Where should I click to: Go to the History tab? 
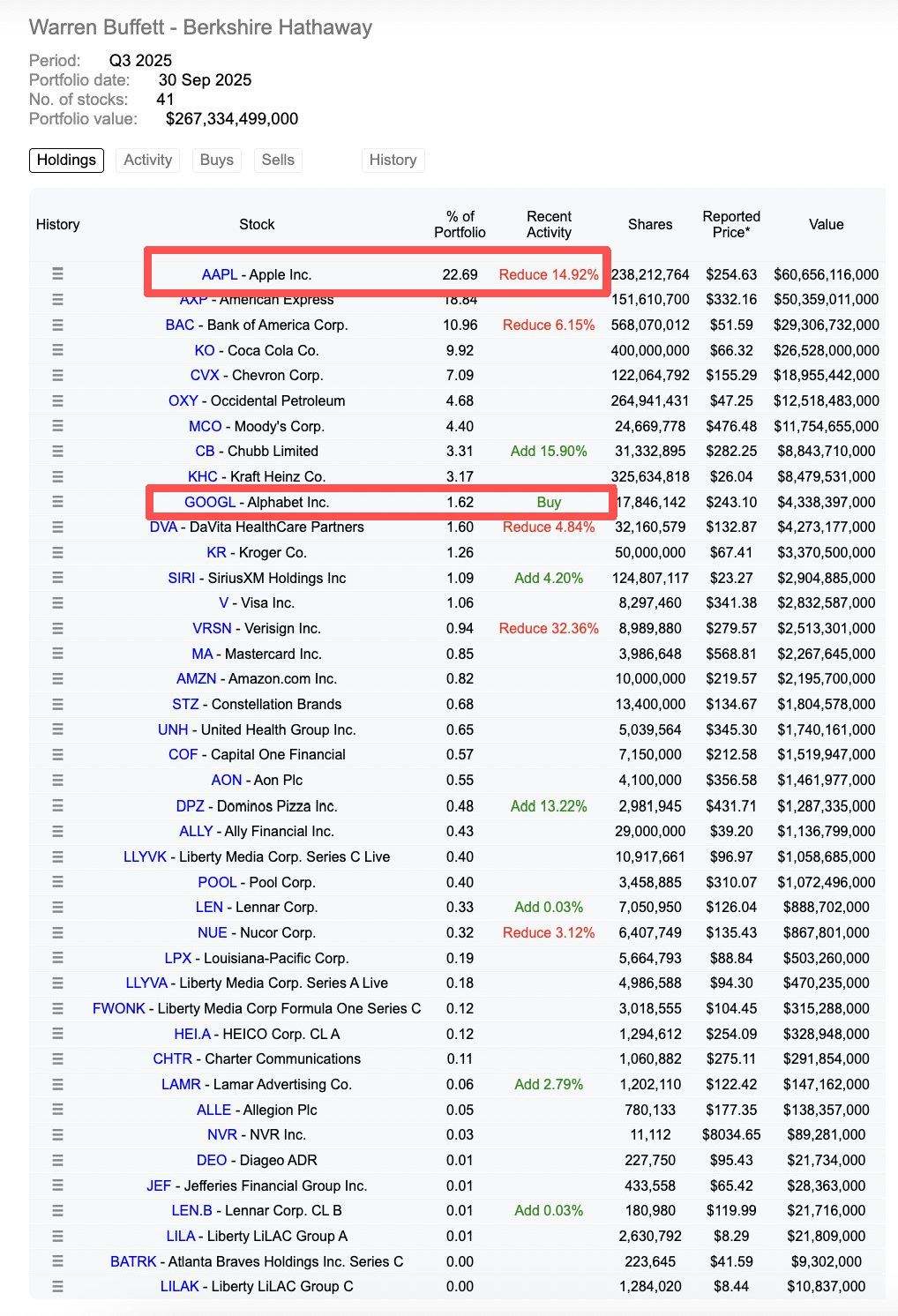point(393,160)
